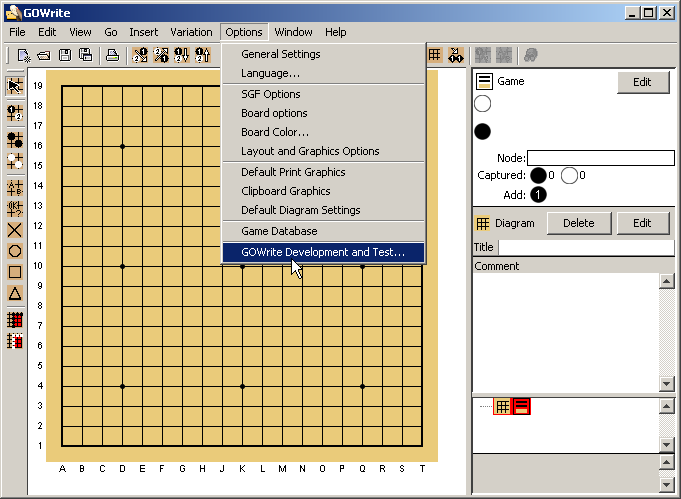Click the Save floppy disk icon
The height and width of the screenshot is (499, 681).
pyautogui.click(x=65, y=55)
